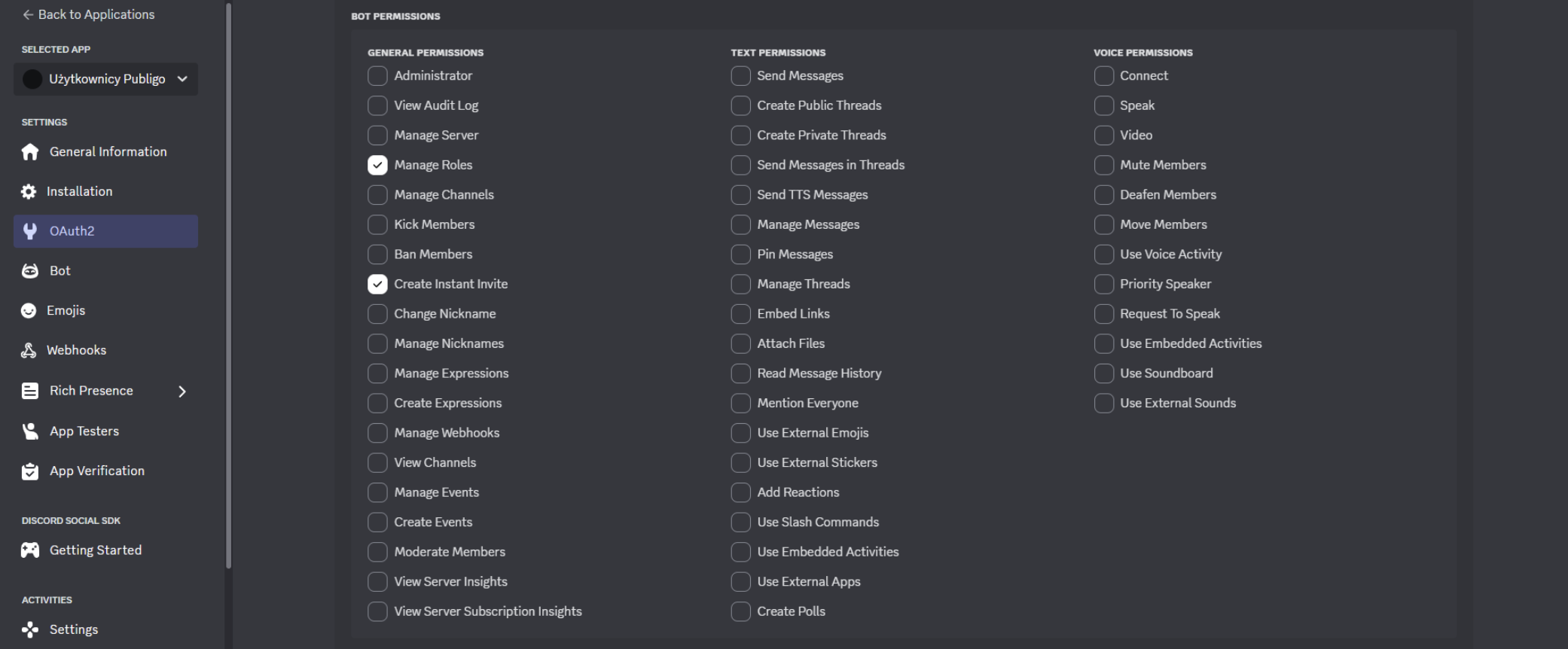Expand the Rich Presence submenu arrow

pos(182,392)
